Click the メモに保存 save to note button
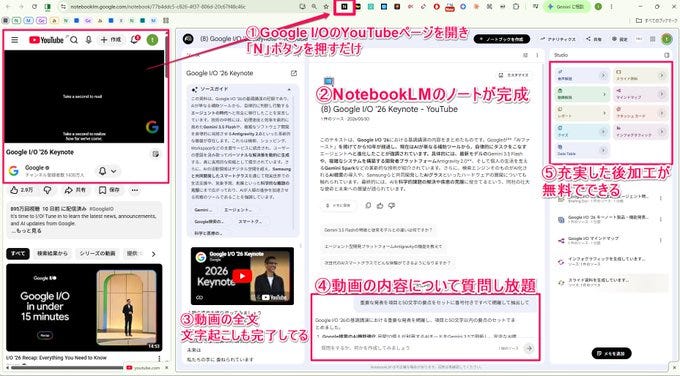The image size is (680, 376). click(338, 206)
